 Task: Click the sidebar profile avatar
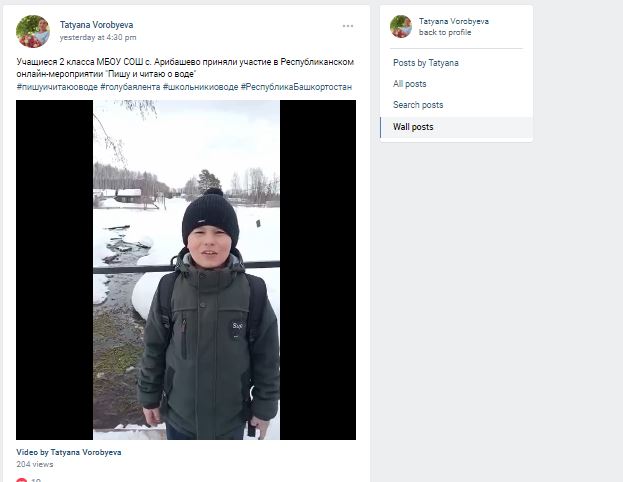click(401, 27)
